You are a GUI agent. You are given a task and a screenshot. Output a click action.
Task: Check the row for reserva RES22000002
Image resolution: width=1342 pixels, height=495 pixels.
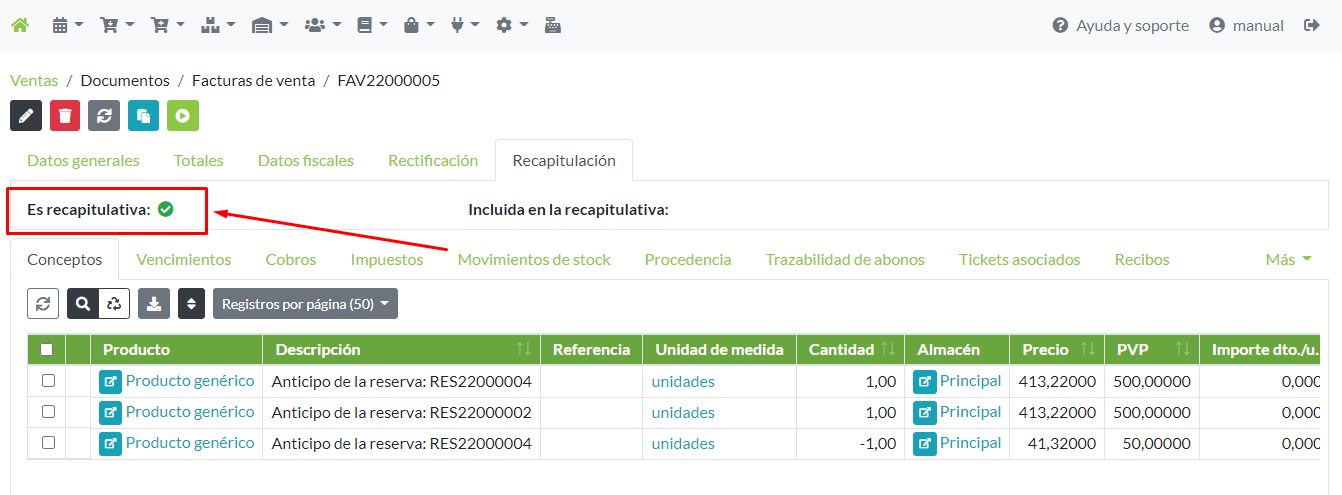click(x=48, y=411)
